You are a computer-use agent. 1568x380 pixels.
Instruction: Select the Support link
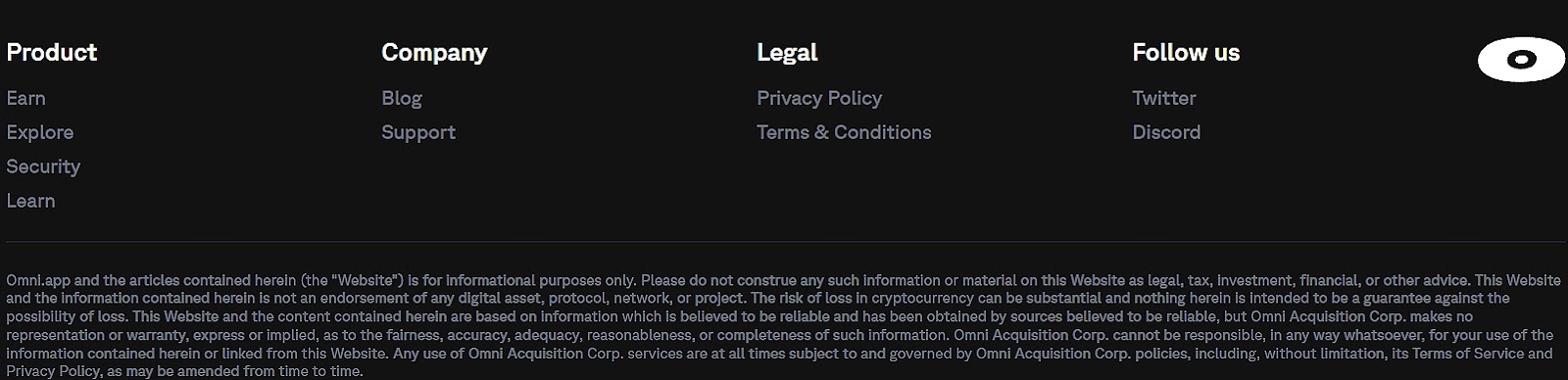click(418, 132)
